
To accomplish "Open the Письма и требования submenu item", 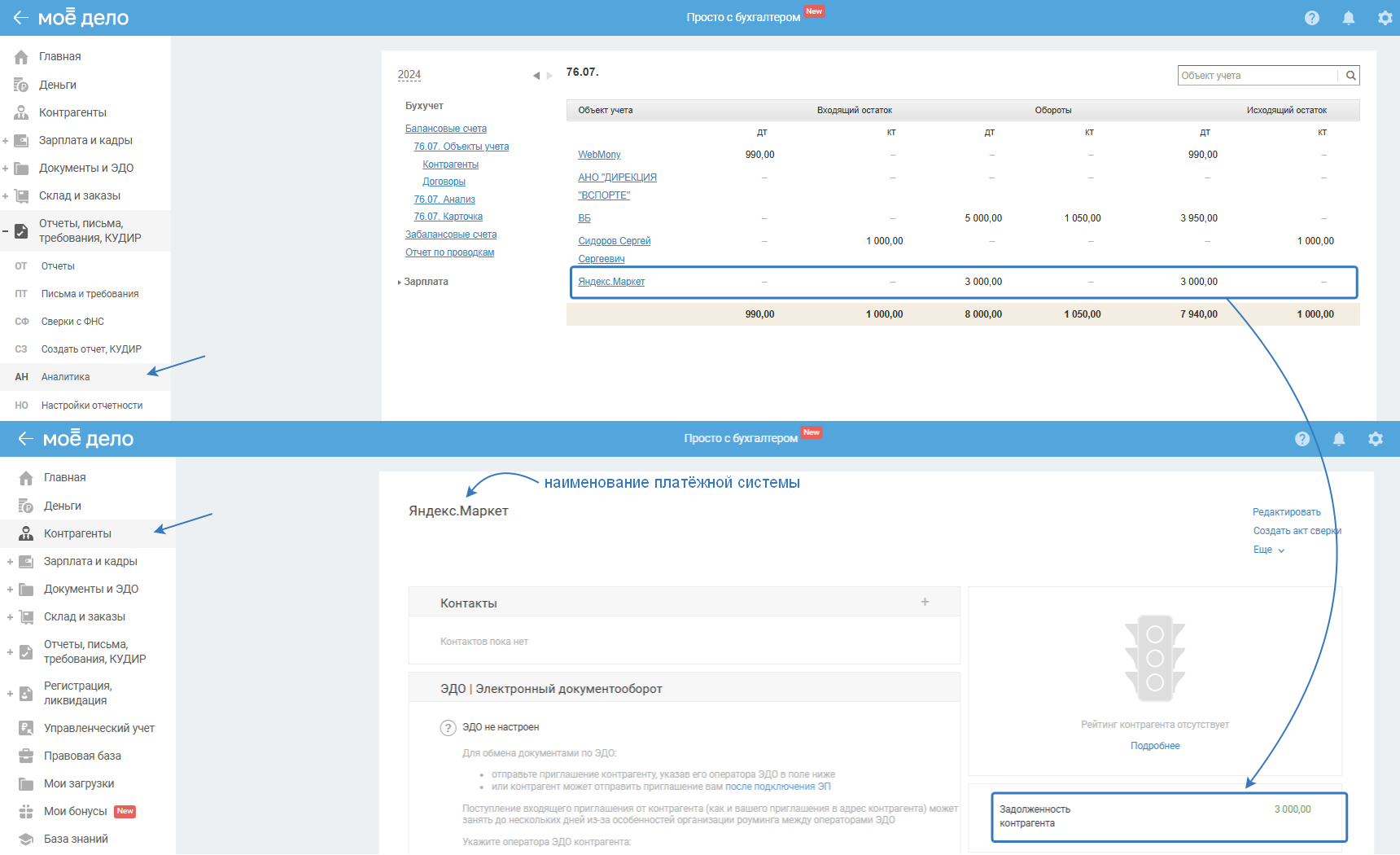I will 90,294.
